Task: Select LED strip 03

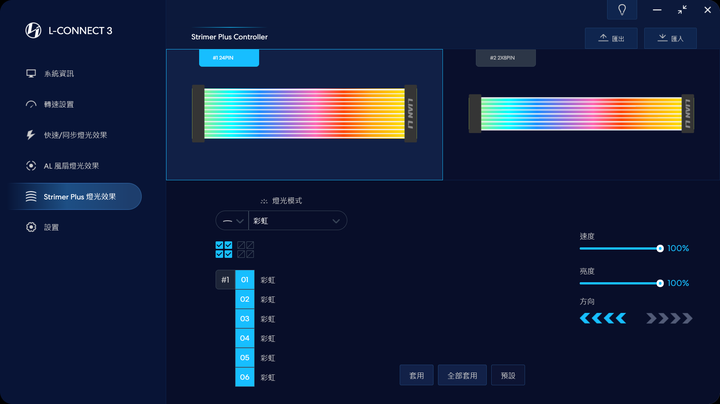Action: click(x=245, y=319)
